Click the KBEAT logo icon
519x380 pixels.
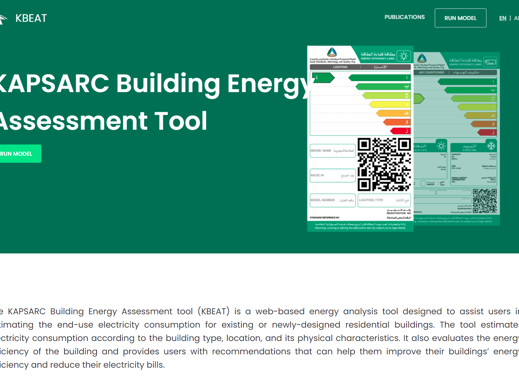(3, 19)
